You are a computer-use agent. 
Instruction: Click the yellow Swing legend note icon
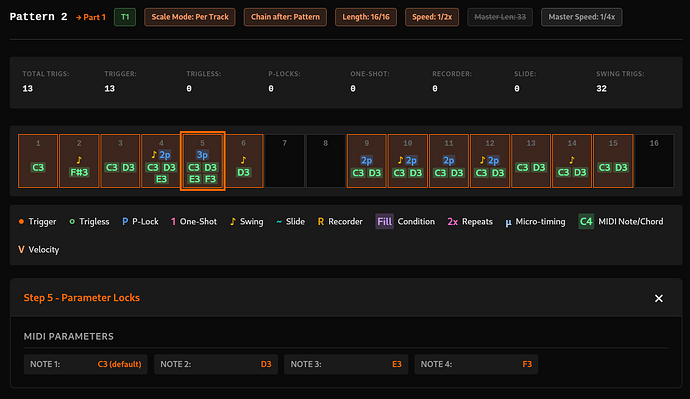click(x=233, y=222)
